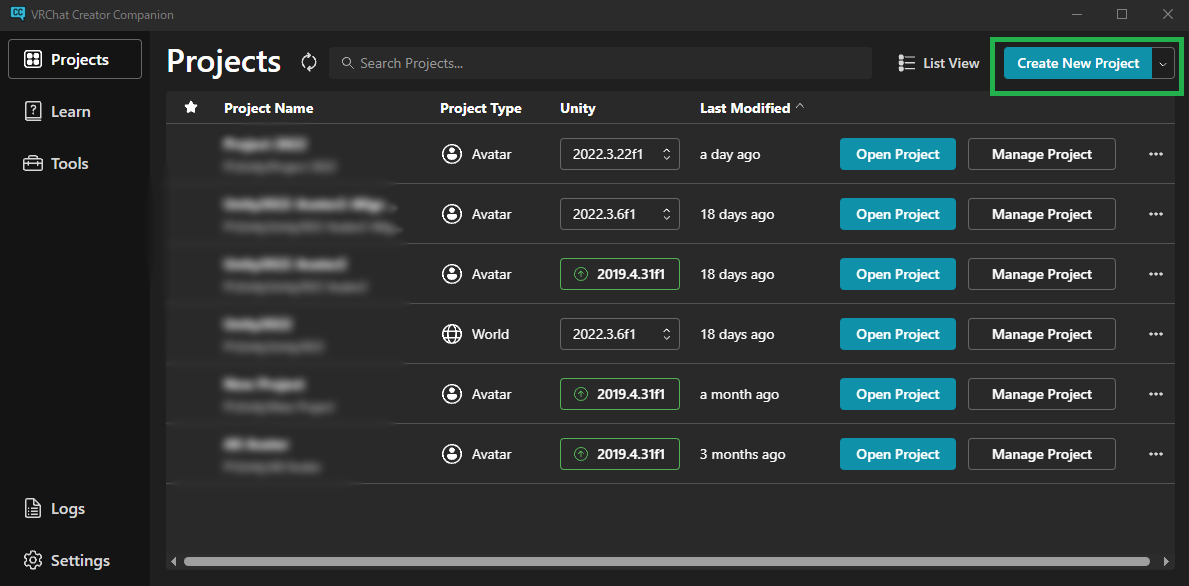Image resolution: width=1189 pixels, height=586 pixels.
Task: Manage the Avatar project using Unity 2022.3.6f1
Action: tap(1042, 214)
